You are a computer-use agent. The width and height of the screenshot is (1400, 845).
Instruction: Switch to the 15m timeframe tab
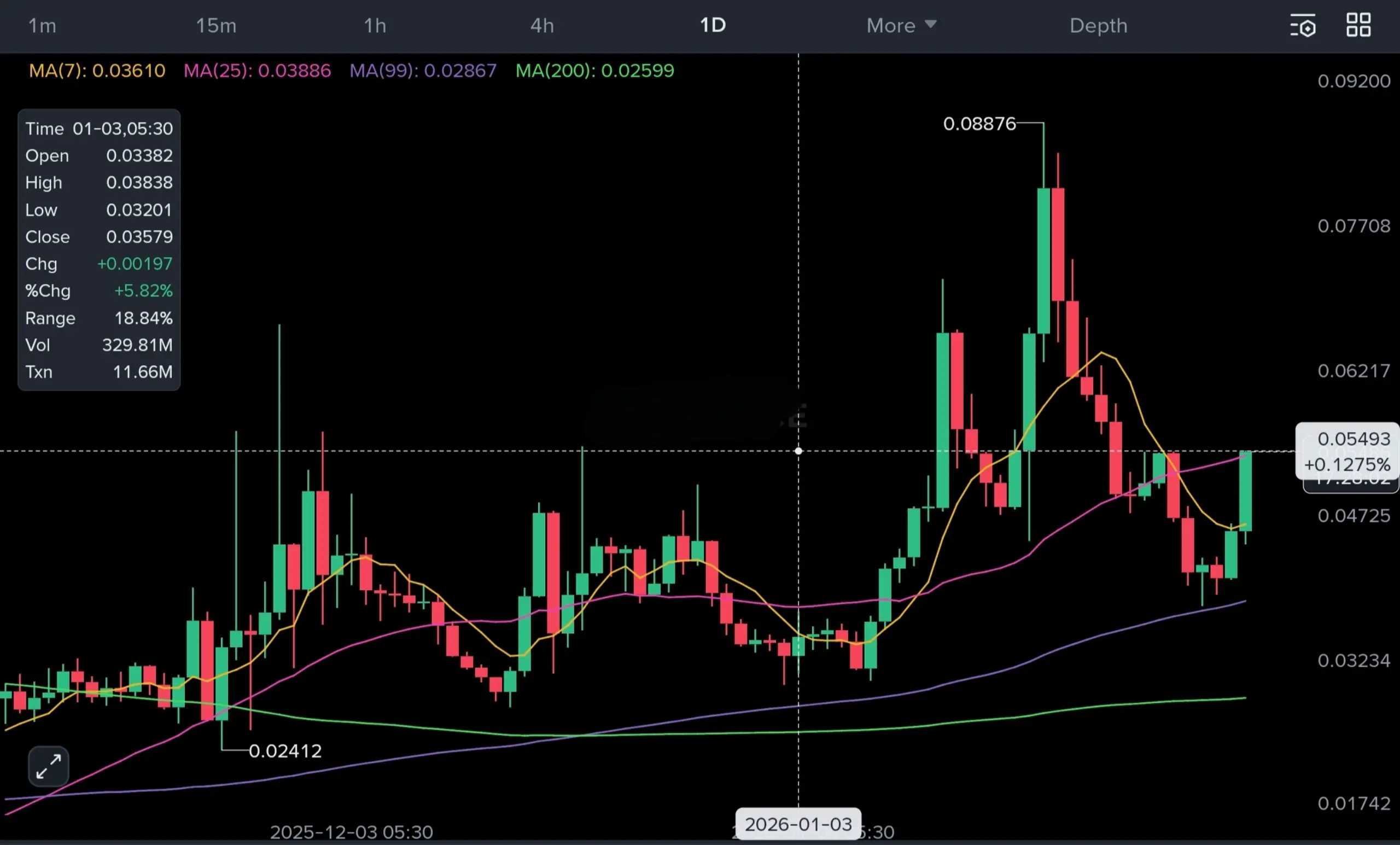pos(216,26)
